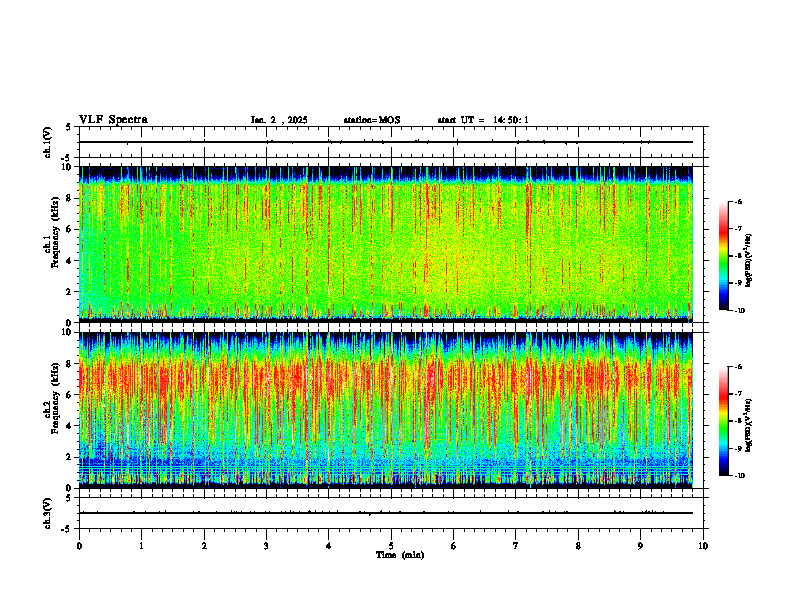Click the ch.3 voltage waveform trace
This screenshot has width=792, height=612.
[386, 513]
